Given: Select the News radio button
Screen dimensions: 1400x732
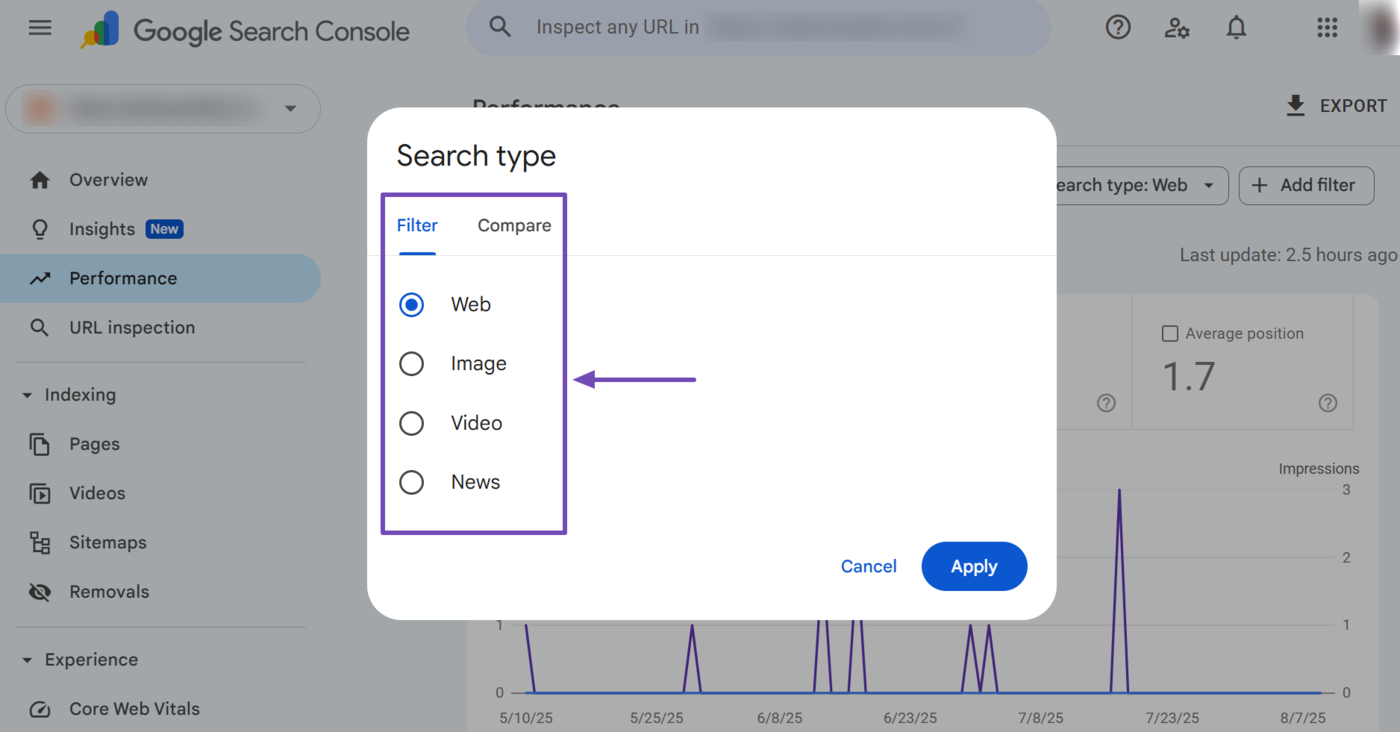Looking at the screenshot, I should click(x=412, y=482).
